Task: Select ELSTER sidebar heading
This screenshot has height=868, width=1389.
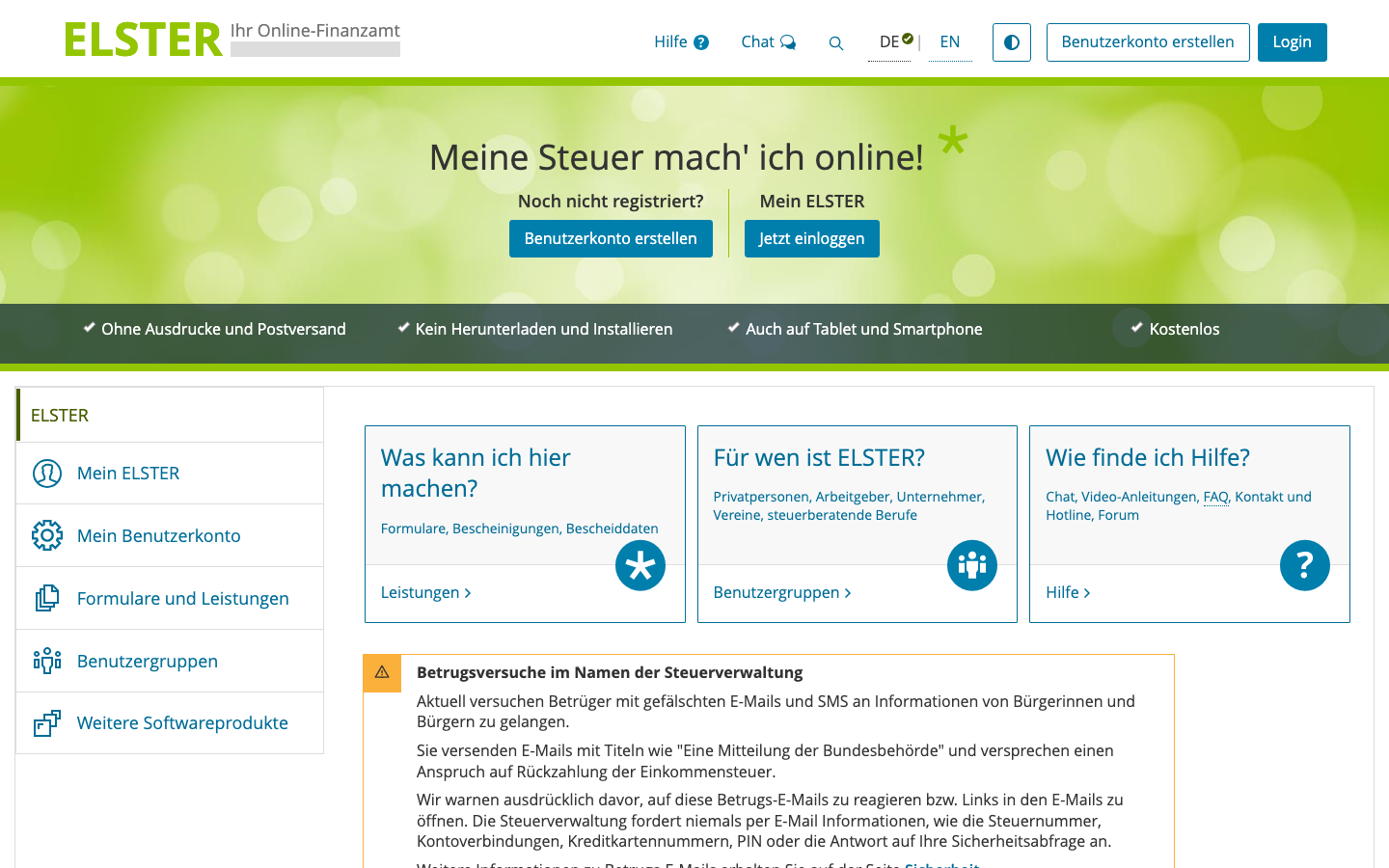Action: coord(170,415)
